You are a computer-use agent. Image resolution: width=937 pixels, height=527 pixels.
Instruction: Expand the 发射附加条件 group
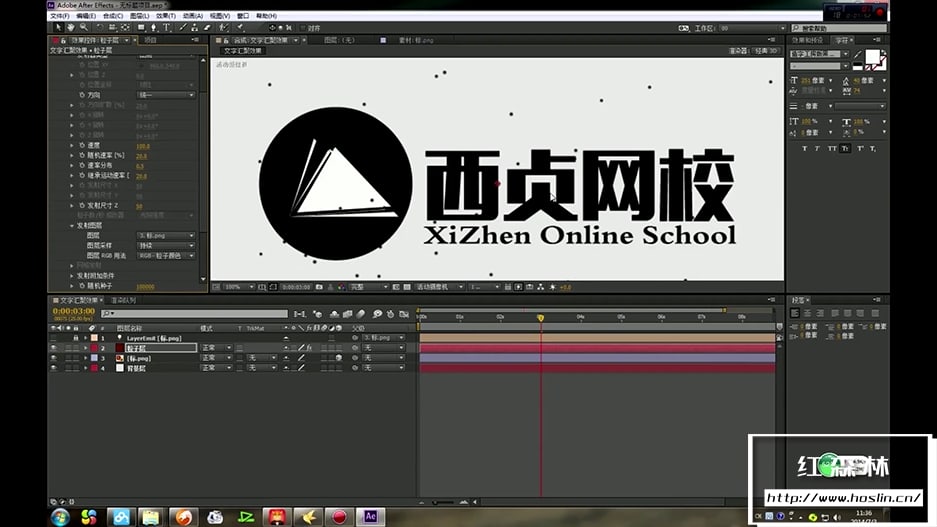[x=72, y=276]
